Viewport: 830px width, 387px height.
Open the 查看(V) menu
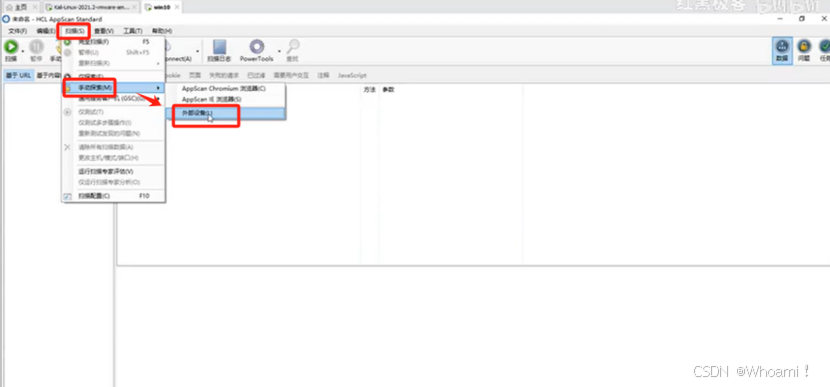104,31
